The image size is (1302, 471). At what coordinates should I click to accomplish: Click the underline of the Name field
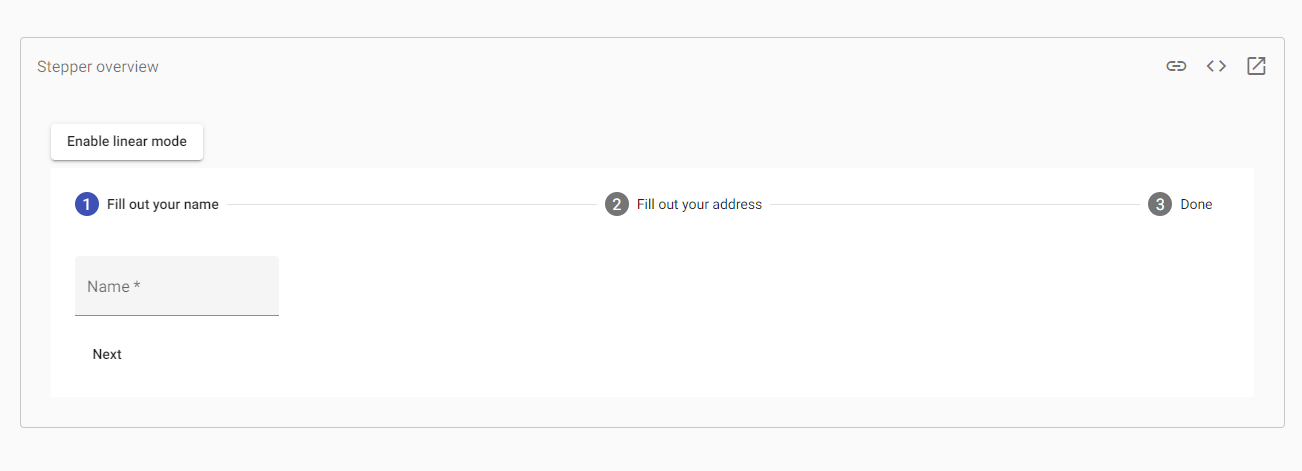(x=177, y=315)
